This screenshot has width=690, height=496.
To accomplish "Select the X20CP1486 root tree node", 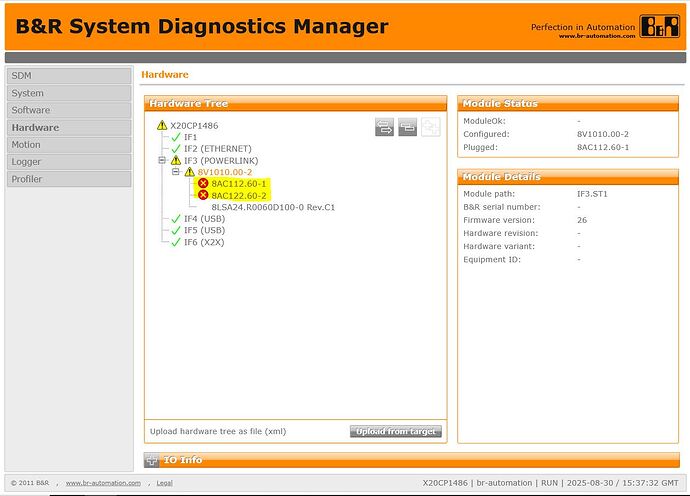I will click(194, 125).
